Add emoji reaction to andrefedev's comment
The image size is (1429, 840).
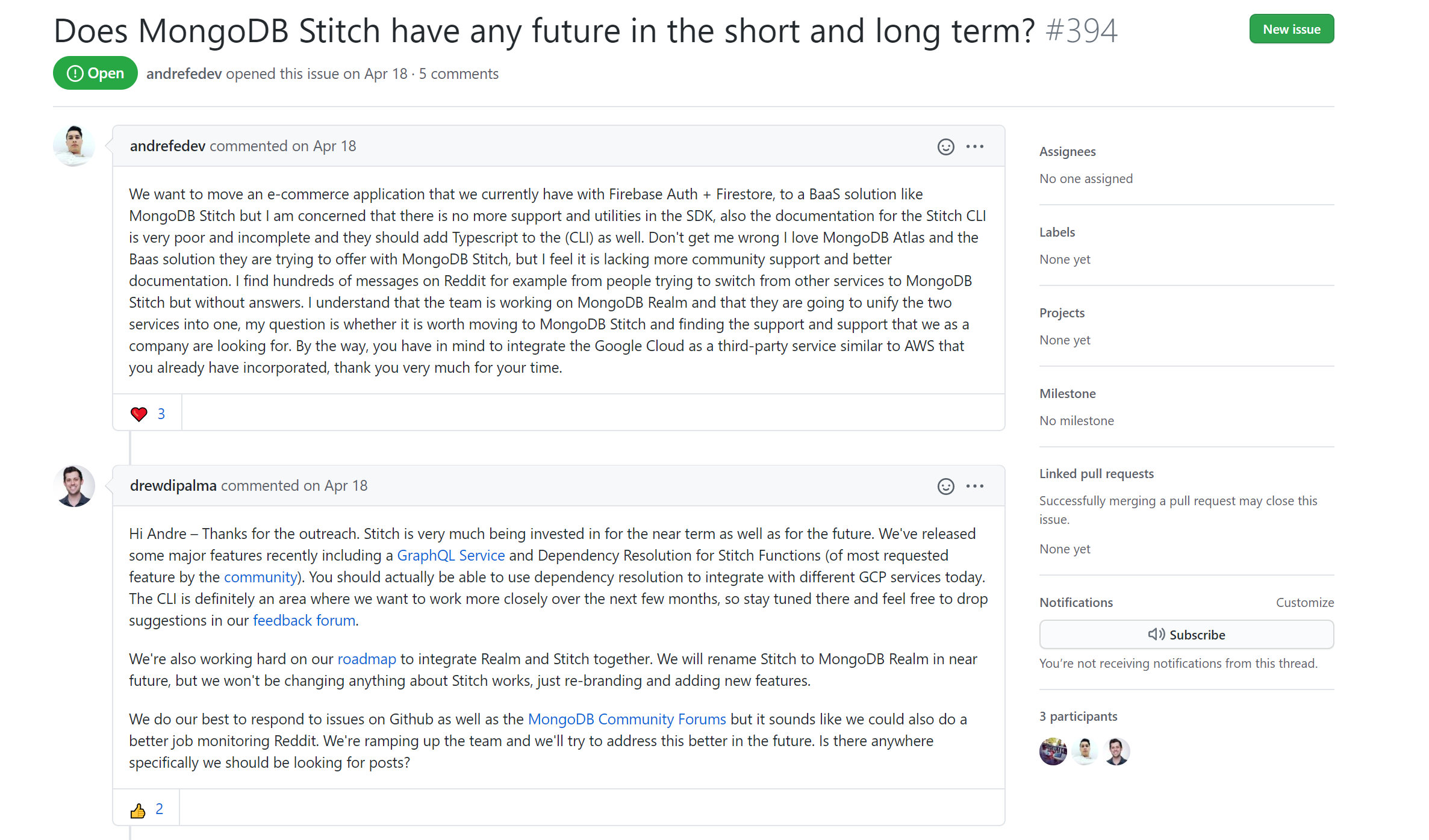[945, 147]
